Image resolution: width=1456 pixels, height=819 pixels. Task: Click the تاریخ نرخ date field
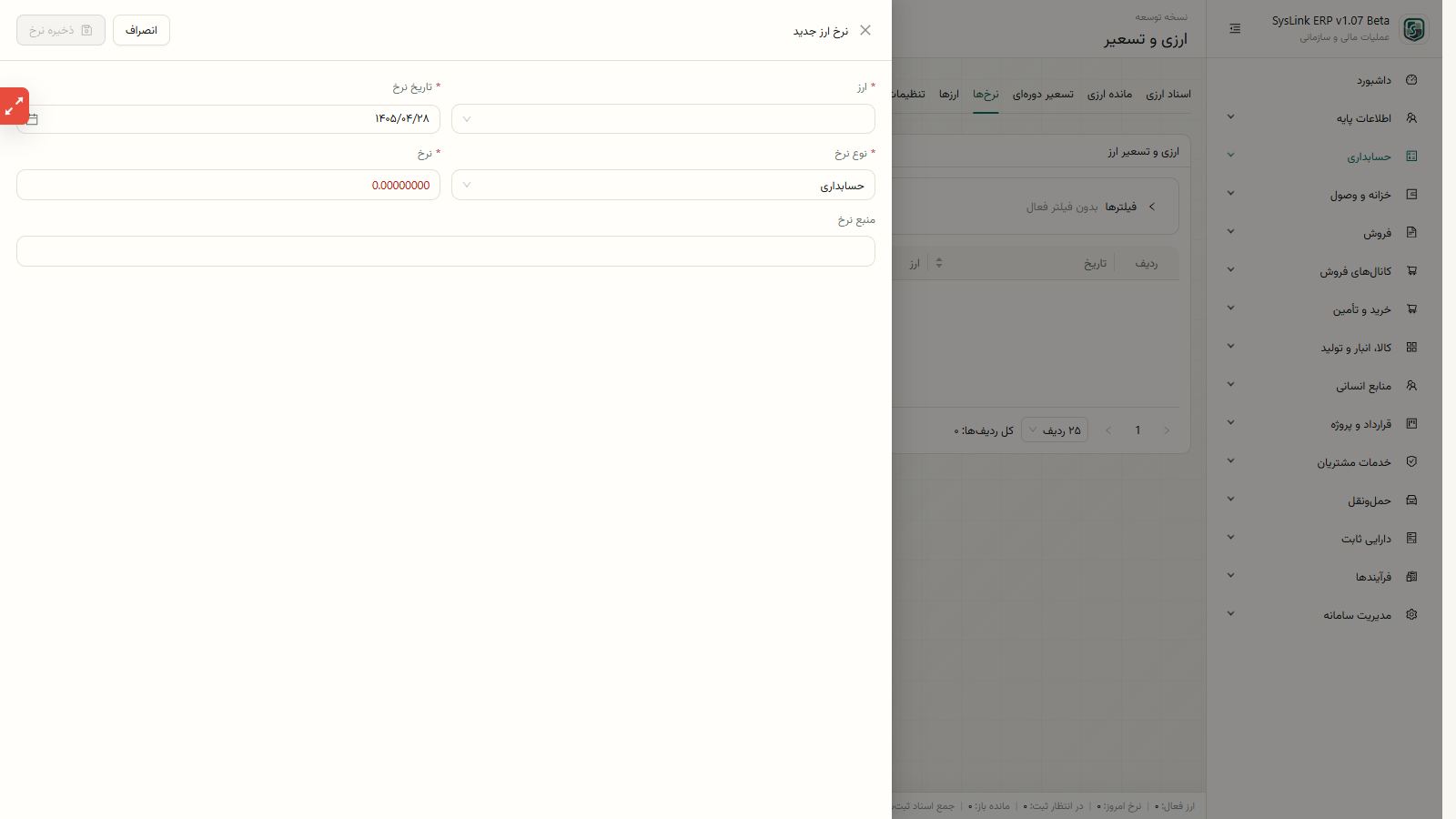228,119
